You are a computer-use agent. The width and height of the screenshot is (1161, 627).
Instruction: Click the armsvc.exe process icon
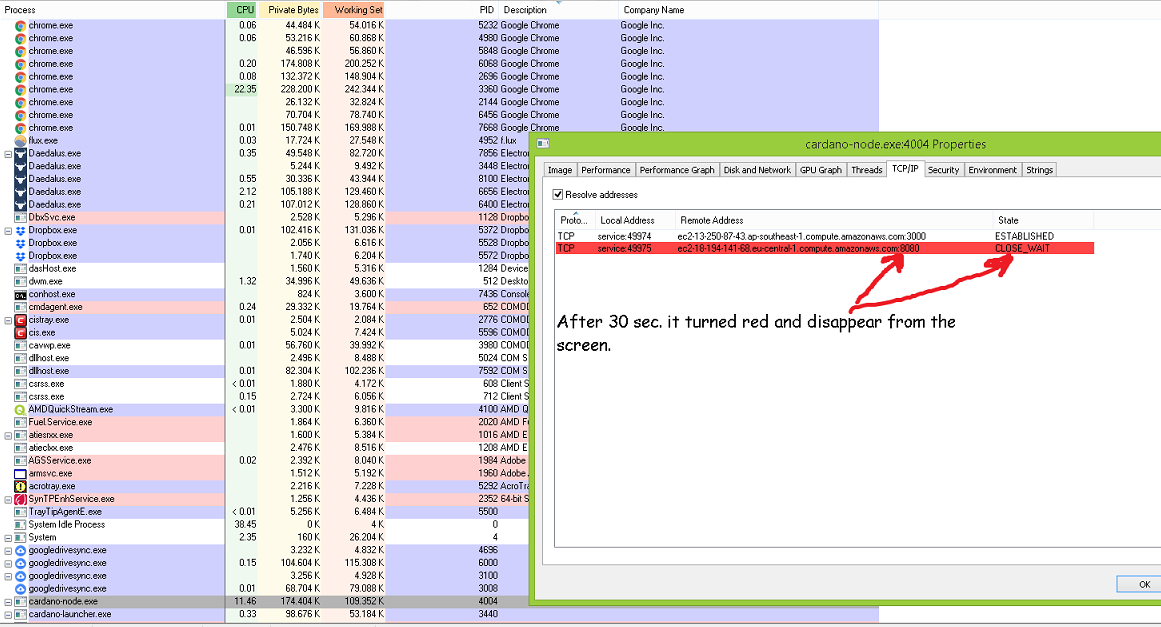click(x=21, y=474)
